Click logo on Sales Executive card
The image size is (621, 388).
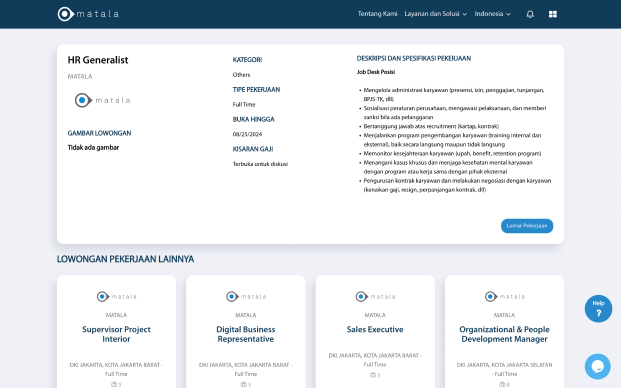pyautogui.click(x=375, y=296)
